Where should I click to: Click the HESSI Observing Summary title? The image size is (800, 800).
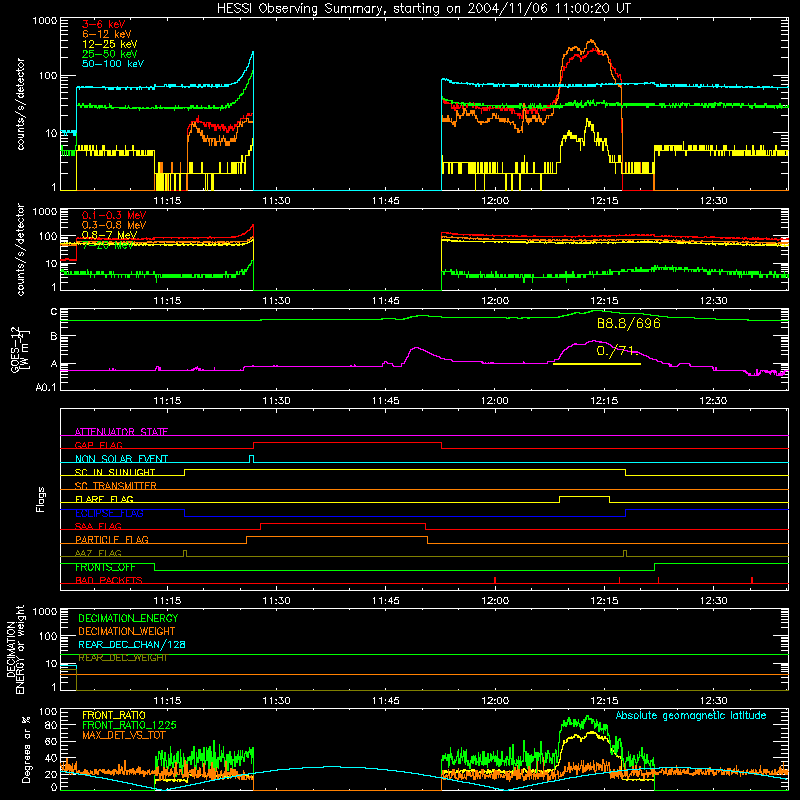pyautogui.click(x=423, y=8)
